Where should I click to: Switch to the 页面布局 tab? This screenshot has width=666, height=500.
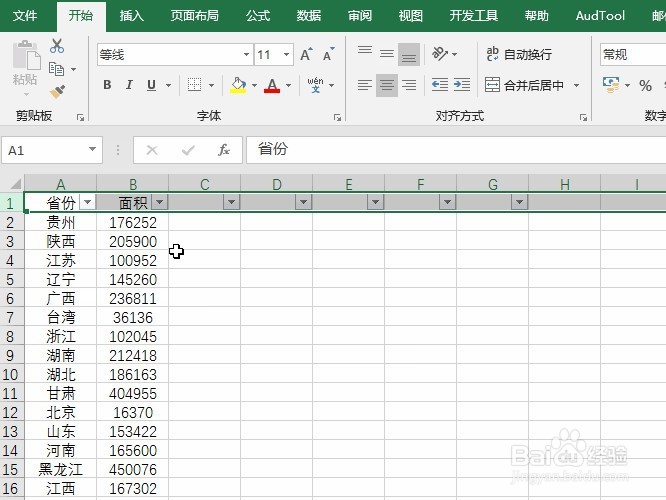click(195, 16)
